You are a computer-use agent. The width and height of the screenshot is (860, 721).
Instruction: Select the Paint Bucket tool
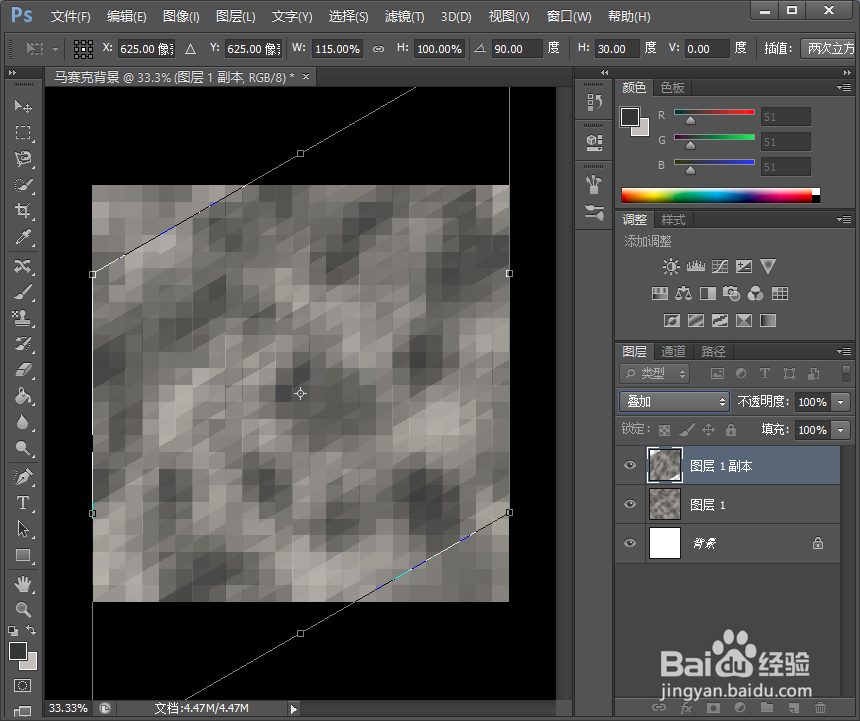click(22, 397)
